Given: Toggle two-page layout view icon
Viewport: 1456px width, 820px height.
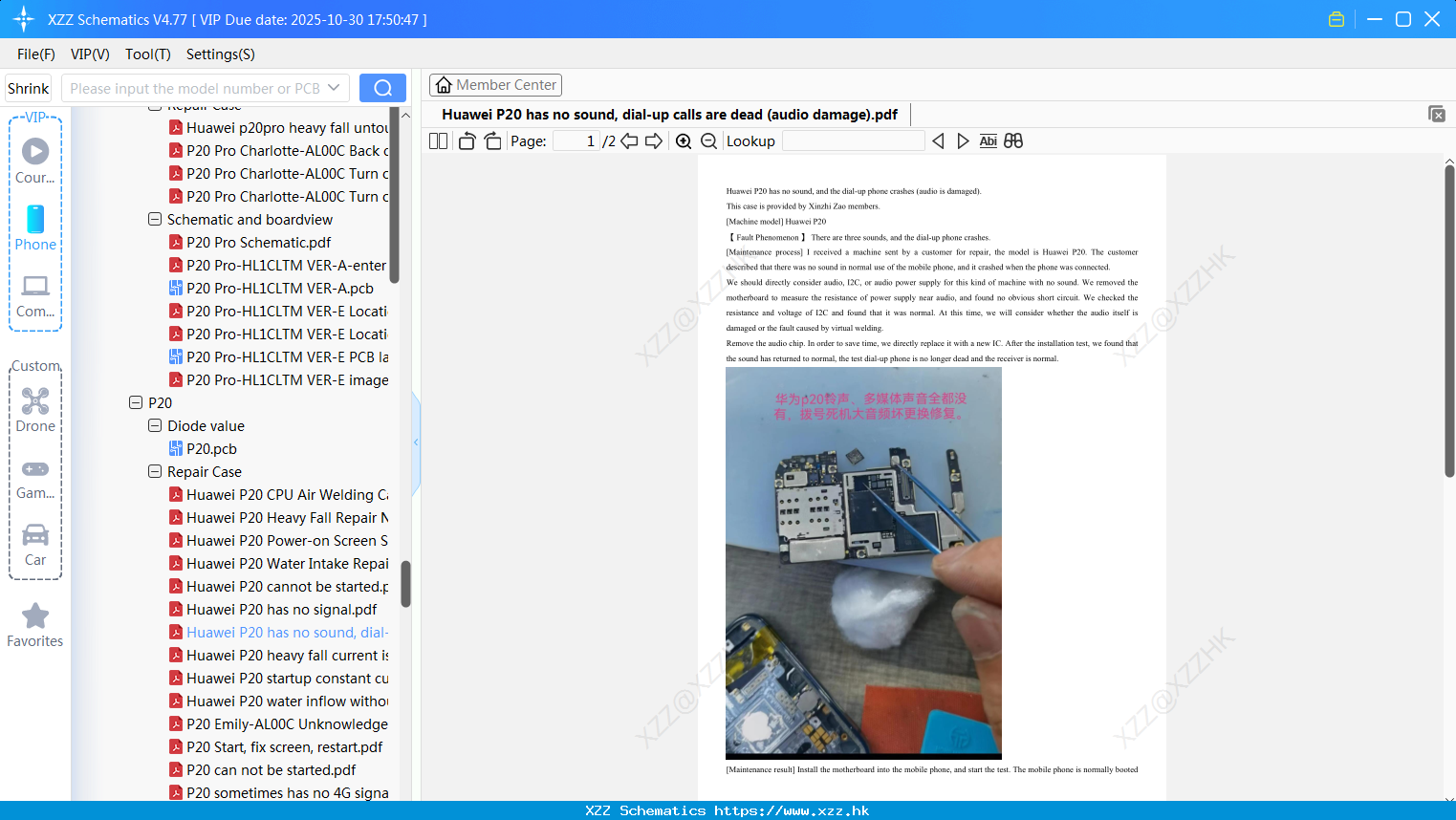Looking at the screenshot, I should (439, 141).
